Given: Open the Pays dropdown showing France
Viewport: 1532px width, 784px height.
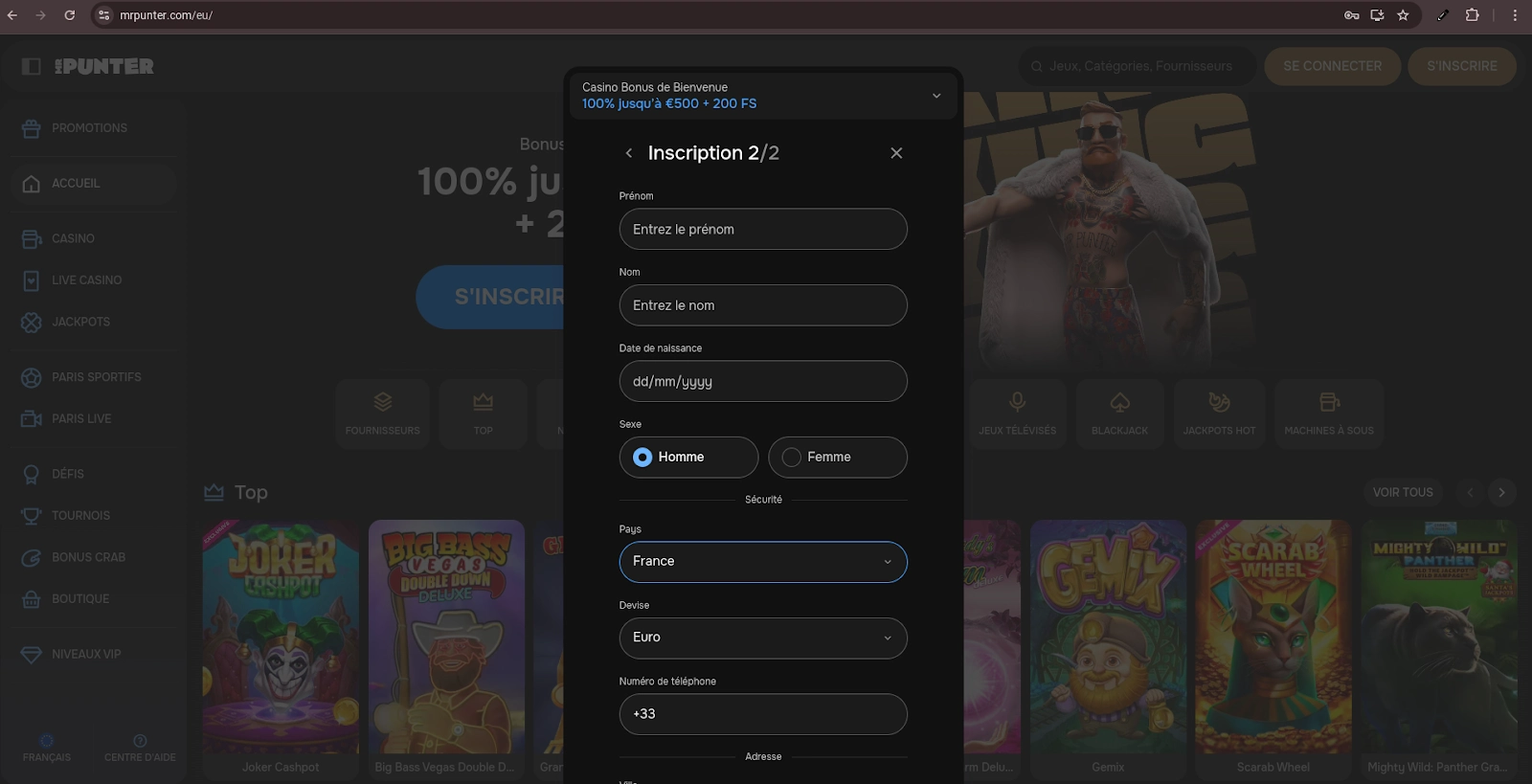Looking at the screenshot, I should 763,562.
